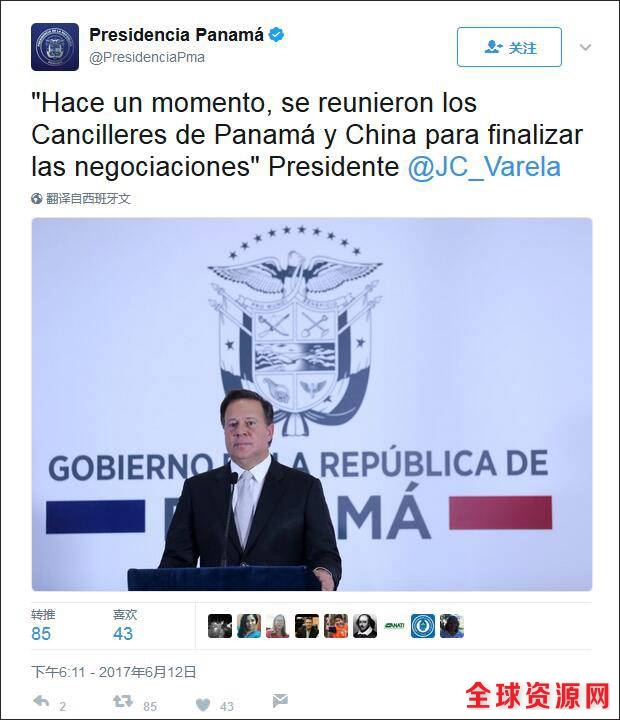Expand the tweet options chevron
Screen dimensions: 620x720
(x=585, y=47)
